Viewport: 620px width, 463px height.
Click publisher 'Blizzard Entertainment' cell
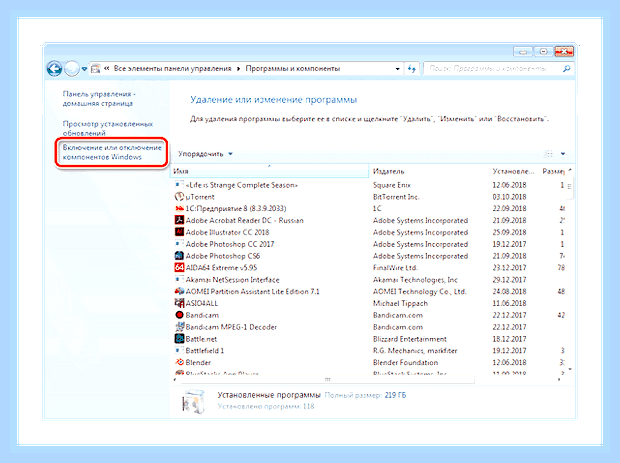pyautogui.click(x=410, y=339)
